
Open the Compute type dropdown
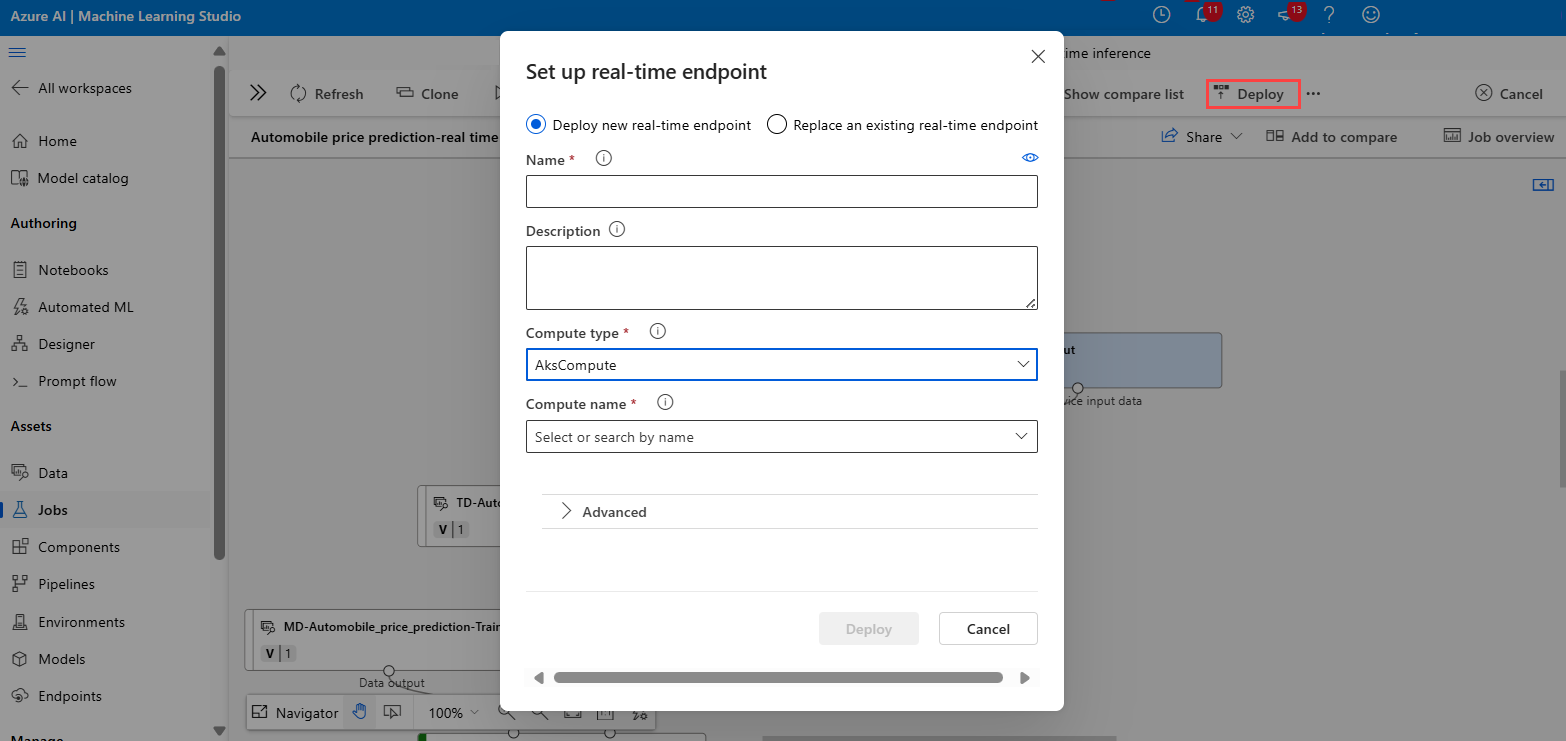[781, 365]
